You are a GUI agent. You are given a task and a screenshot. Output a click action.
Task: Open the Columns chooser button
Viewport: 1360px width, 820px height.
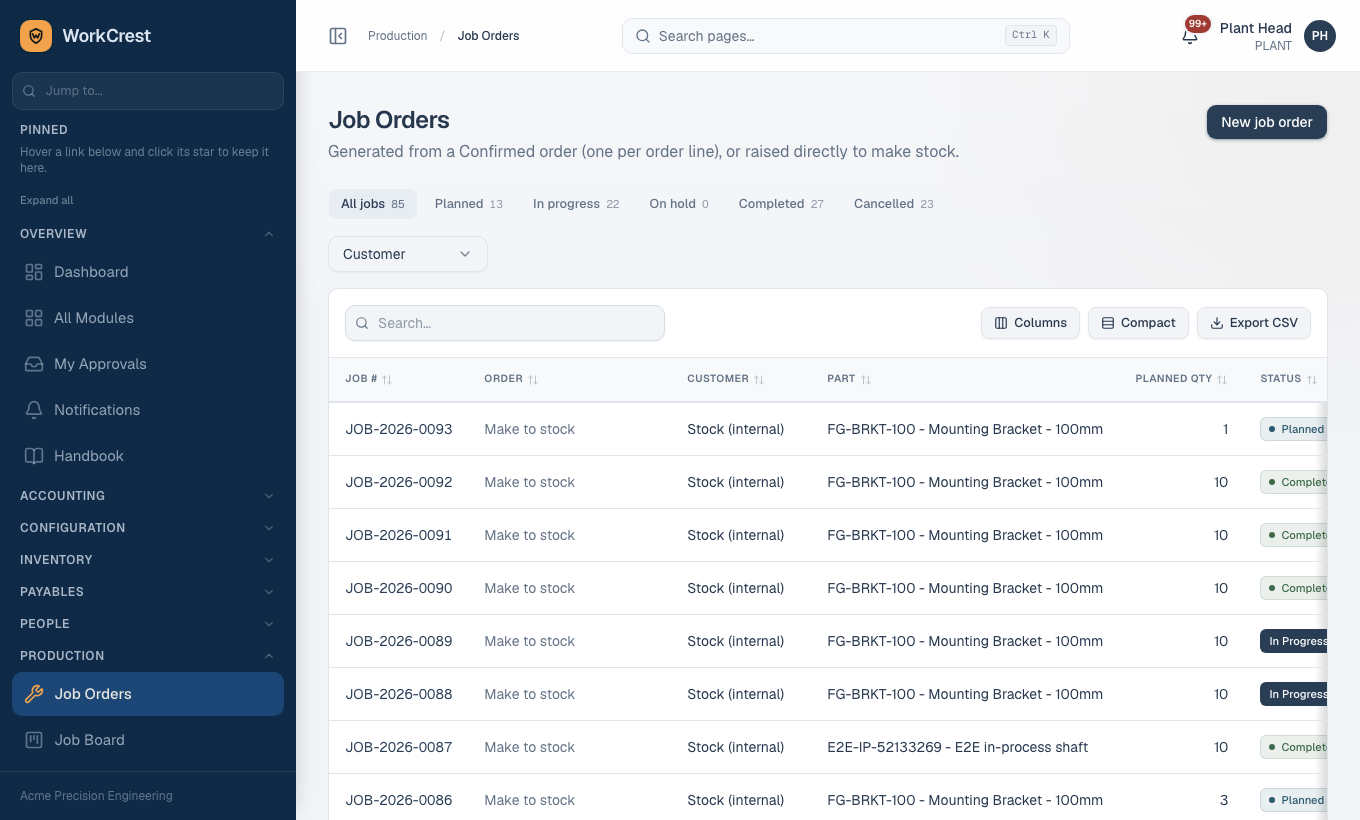pyautogui.click(x=1030, y=323)
